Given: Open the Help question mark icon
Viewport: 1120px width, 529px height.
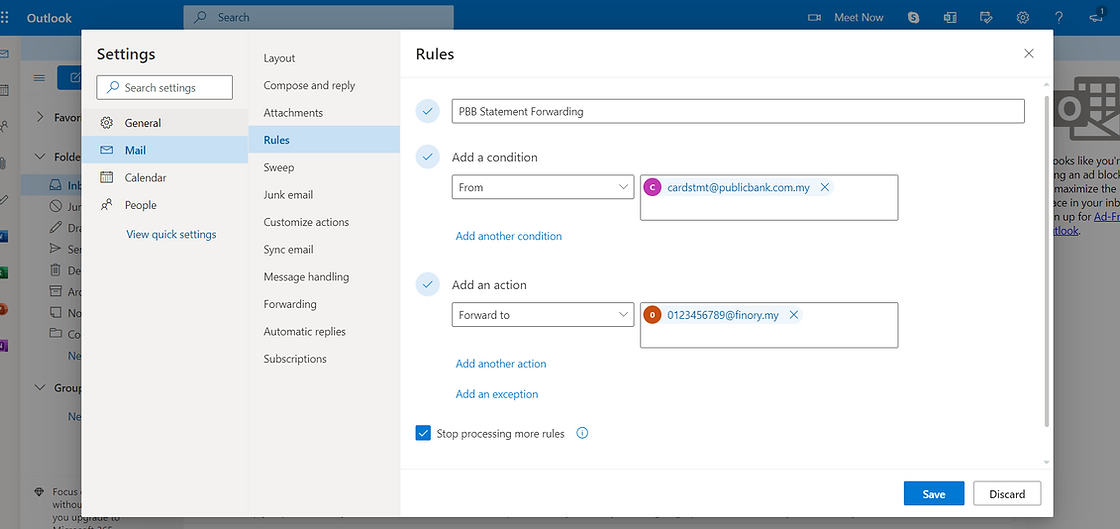Looking at the screenshot, I should point(1059,17).
